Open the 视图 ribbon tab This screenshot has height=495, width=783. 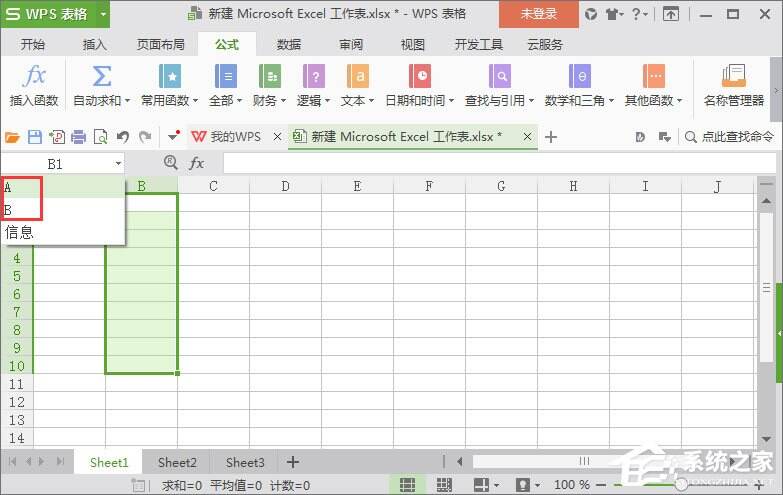tap(412, 44)
